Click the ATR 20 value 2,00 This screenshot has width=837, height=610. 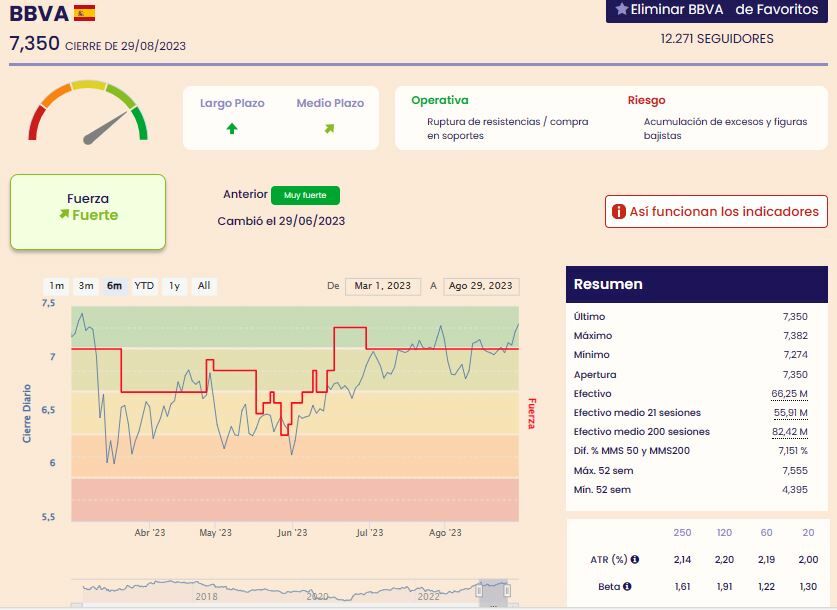click(808, 559)
